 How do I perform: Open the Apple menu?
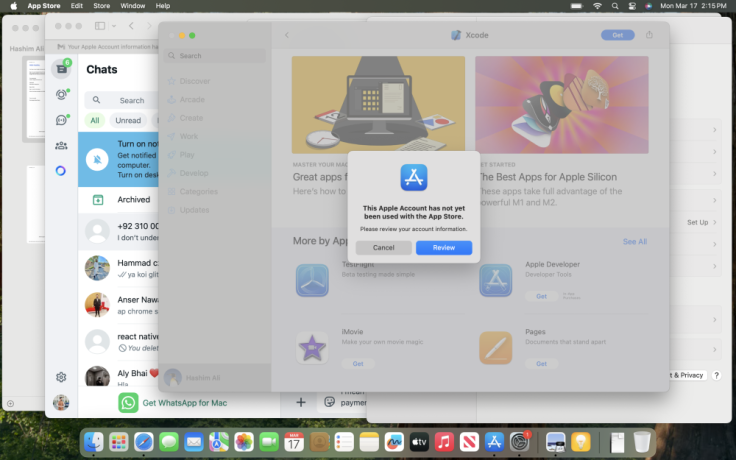[14, 6]
